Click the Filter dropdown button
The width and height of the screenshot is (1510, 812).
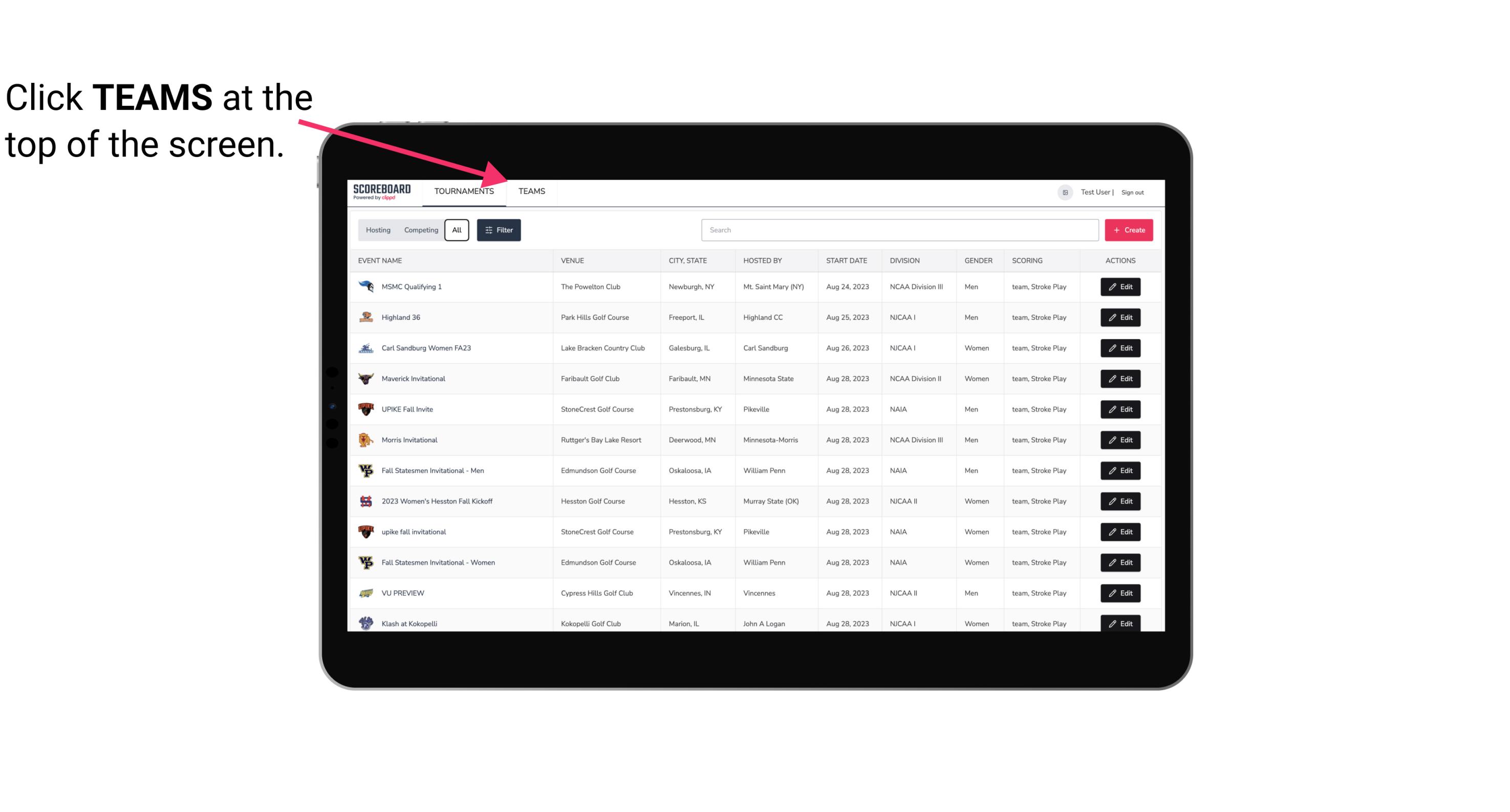pyautogui.click(x=498, y=230)
